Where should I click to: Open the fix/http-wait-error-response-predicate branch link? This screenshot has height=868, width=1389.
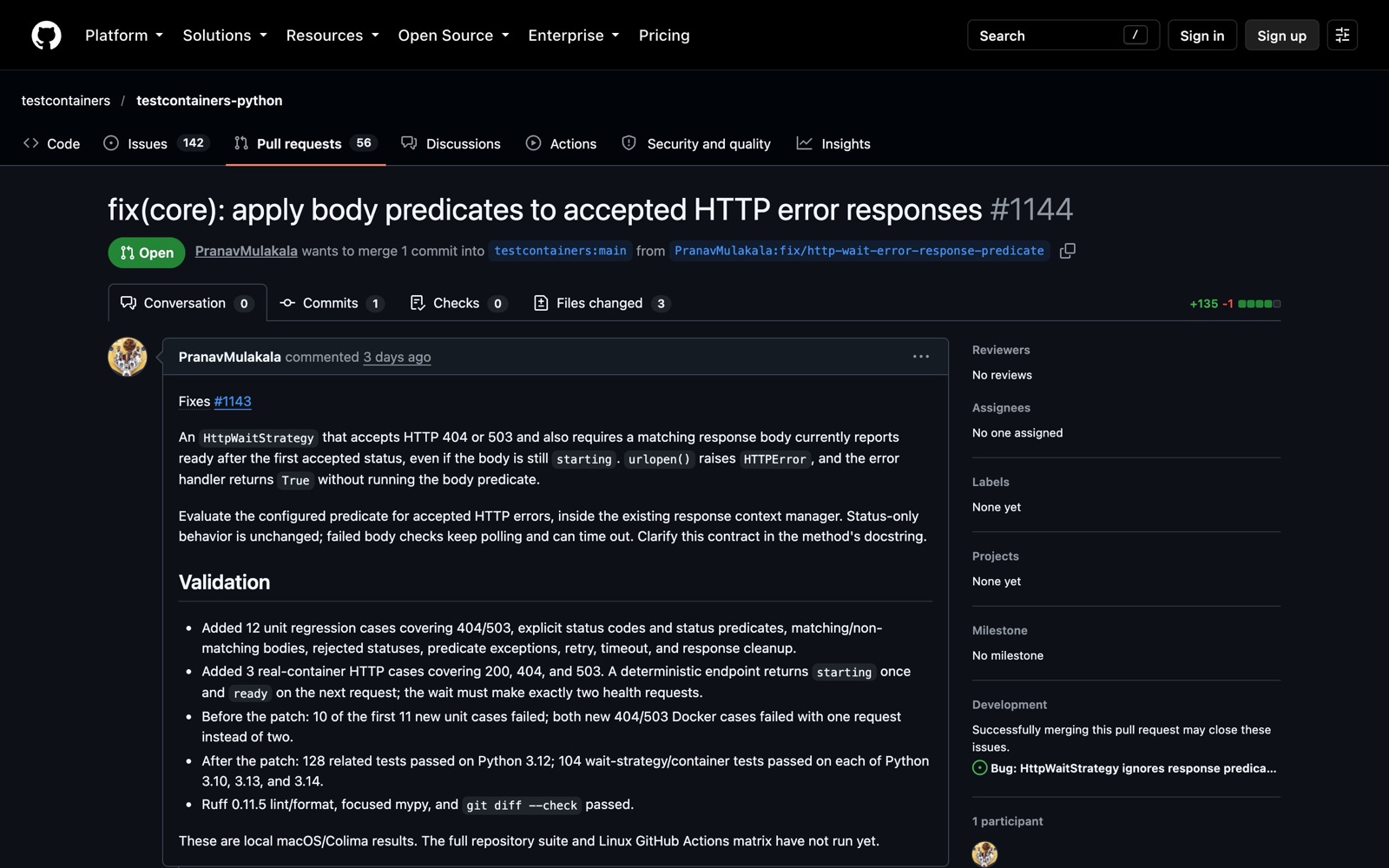859,251
